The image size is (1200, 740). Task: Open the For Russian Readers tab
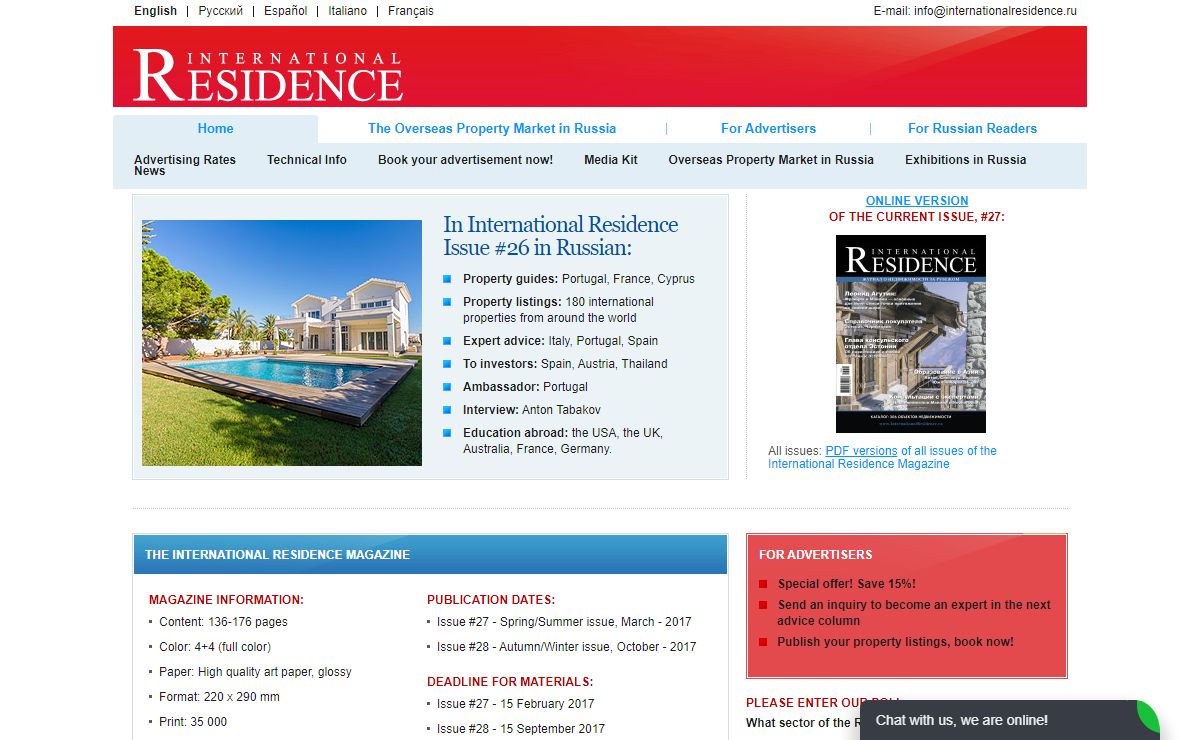point(972,128)
